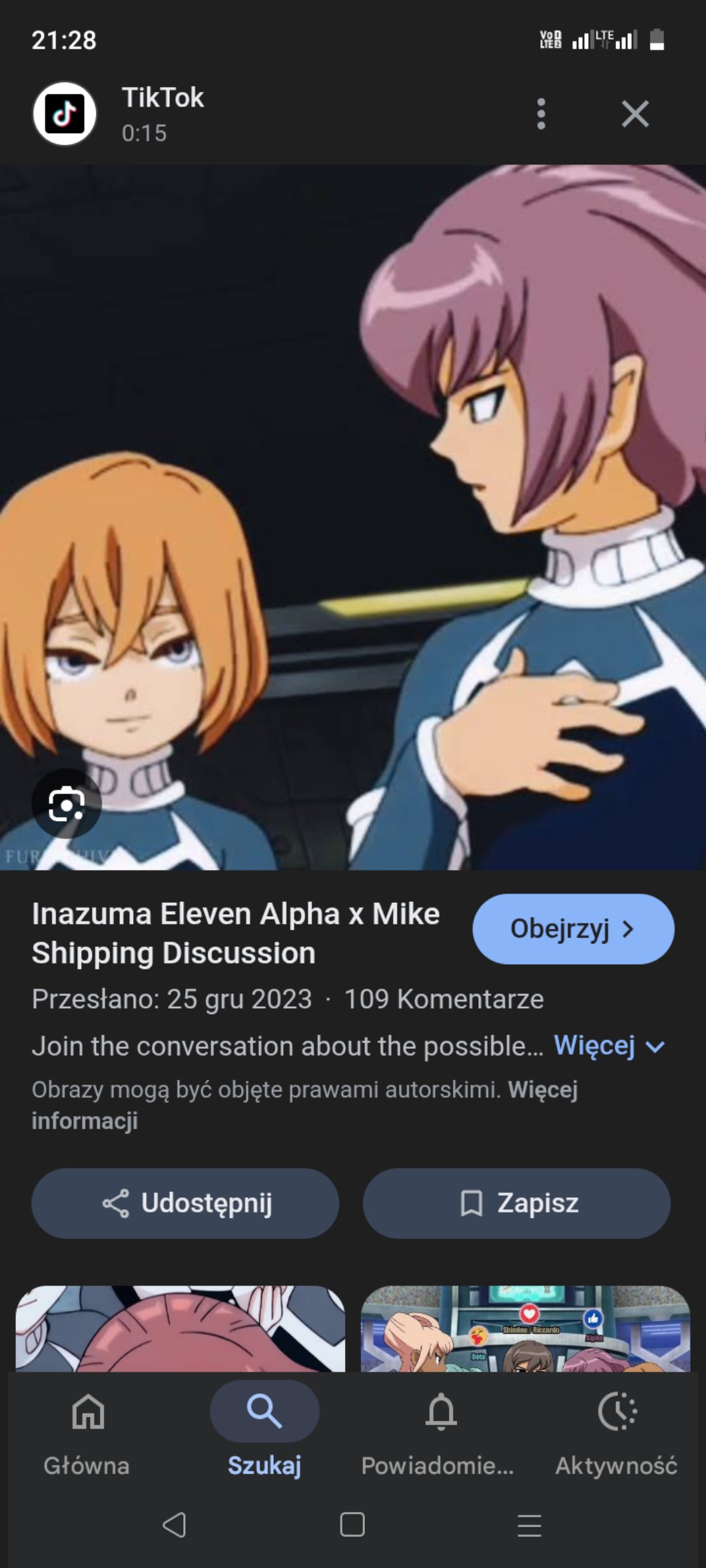Open the pink-haired character related thumbnail
This screenshot has height=1568, width=706.
(180, 1328)
